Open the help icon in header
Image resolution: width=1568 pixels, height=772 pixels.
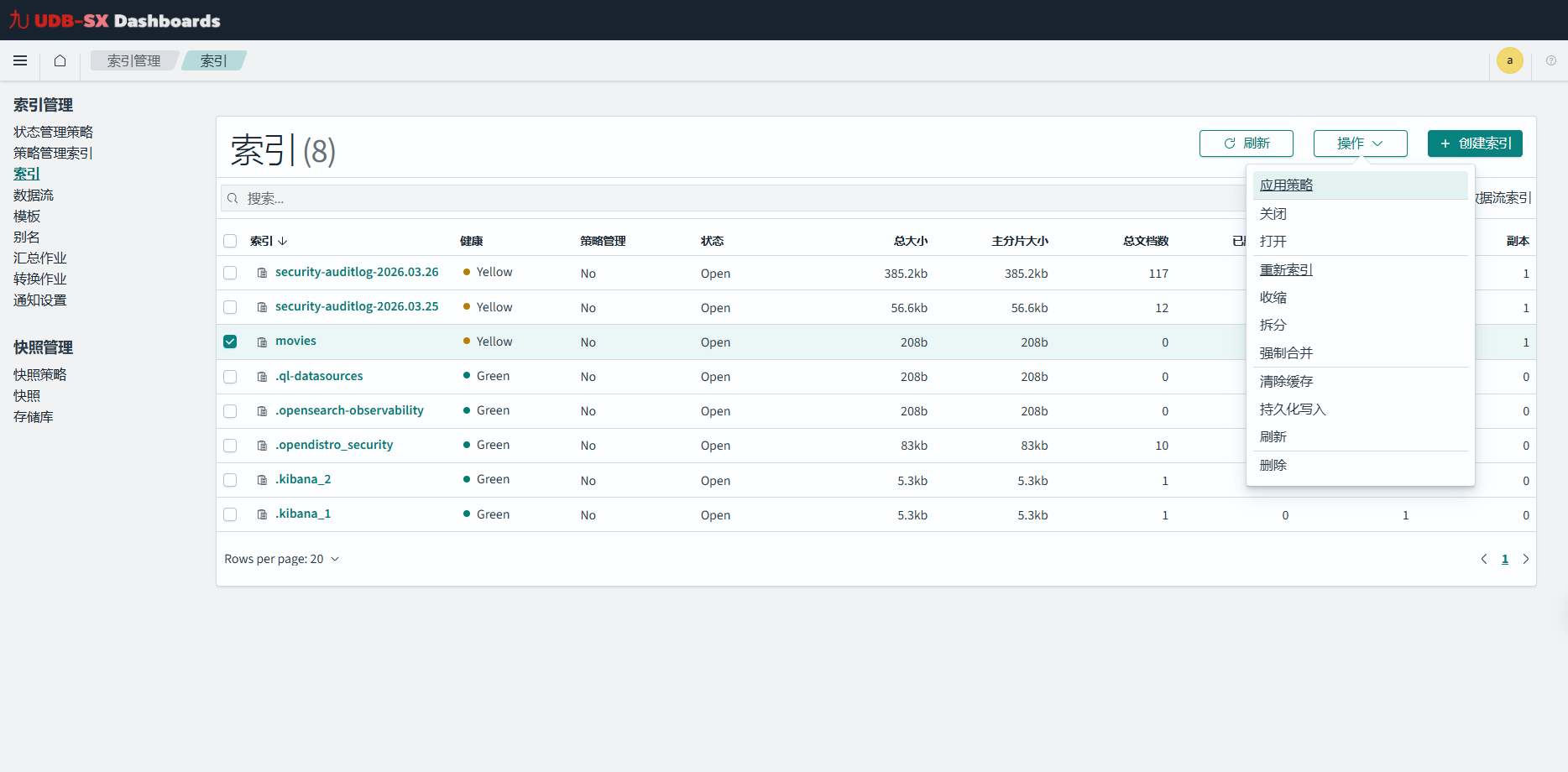tap(1550, 60)
